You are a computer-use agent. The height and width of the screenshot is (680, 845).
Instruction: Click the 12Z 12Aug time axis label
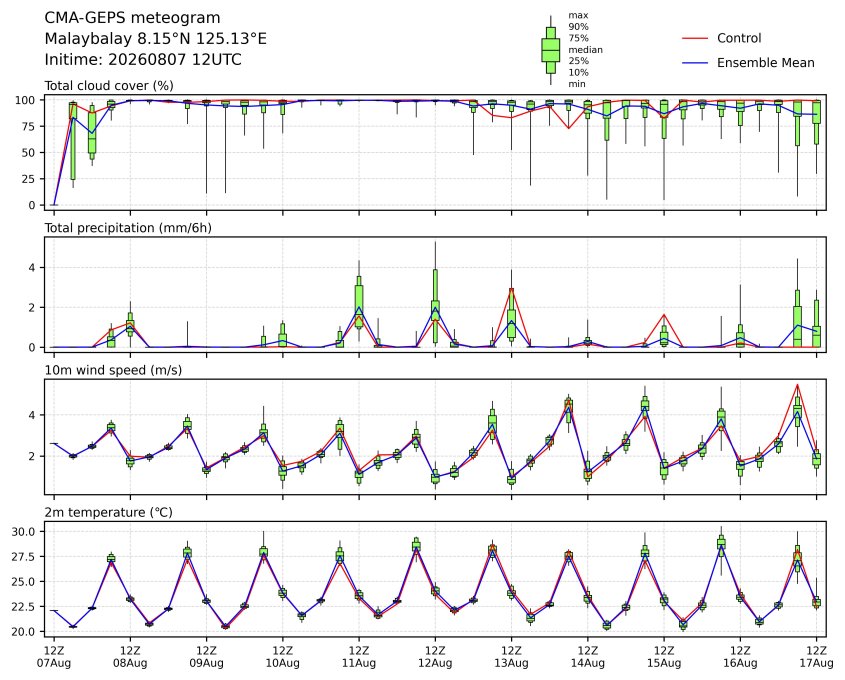coord(435,656)
